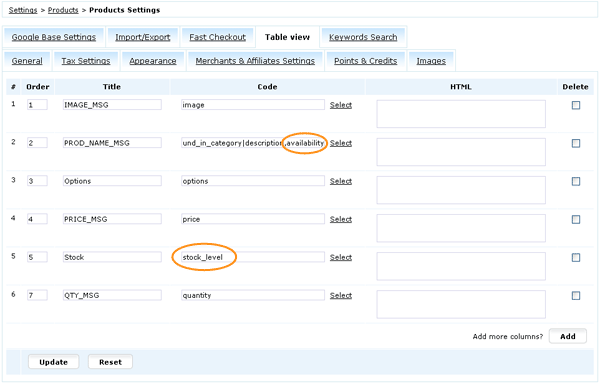Focus the Order field of Options row
This screenshot has height=384, width=600.
pos(37,181)
